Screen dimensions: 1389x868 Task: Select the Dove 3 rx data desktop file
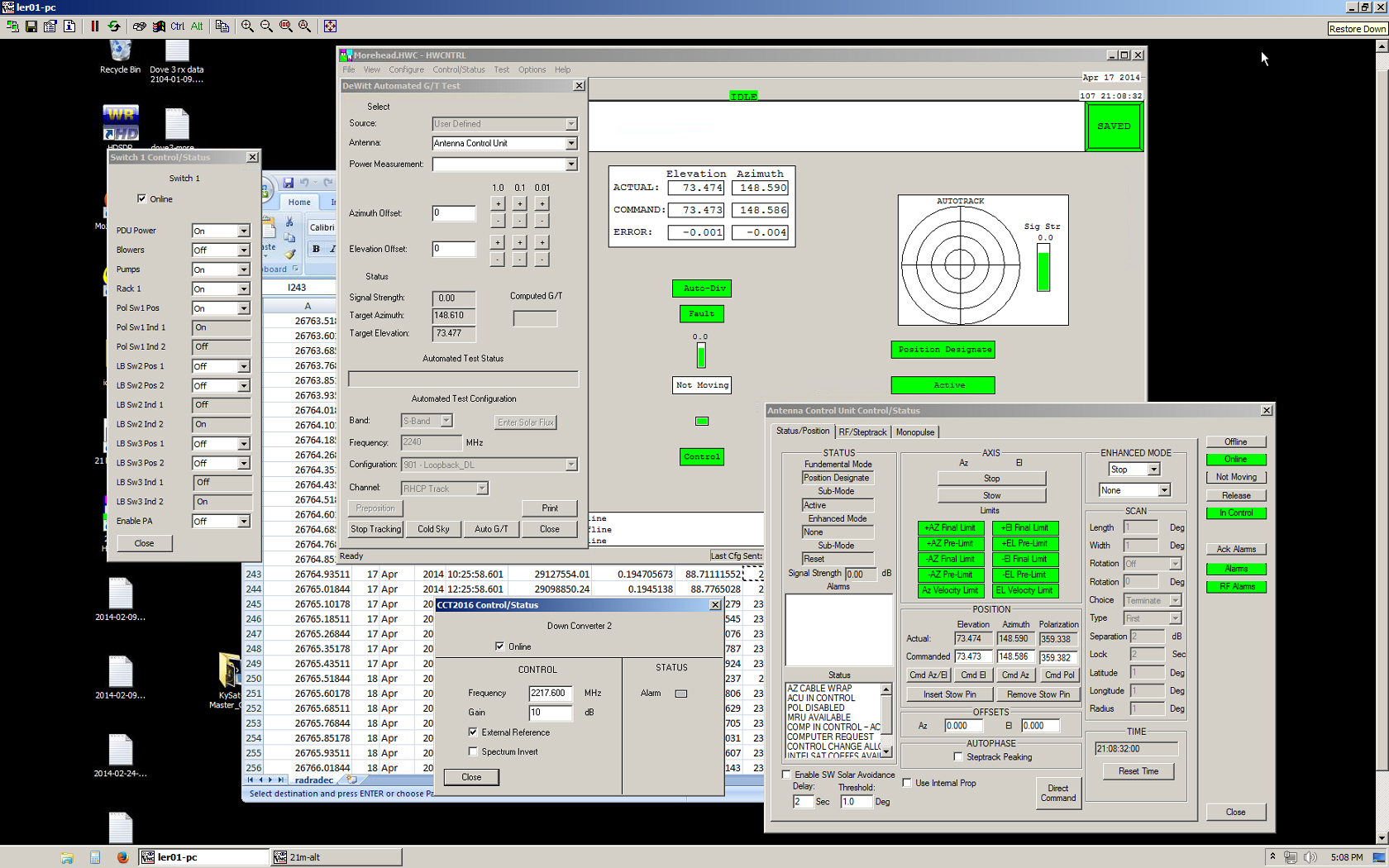[x=177, y=62]
